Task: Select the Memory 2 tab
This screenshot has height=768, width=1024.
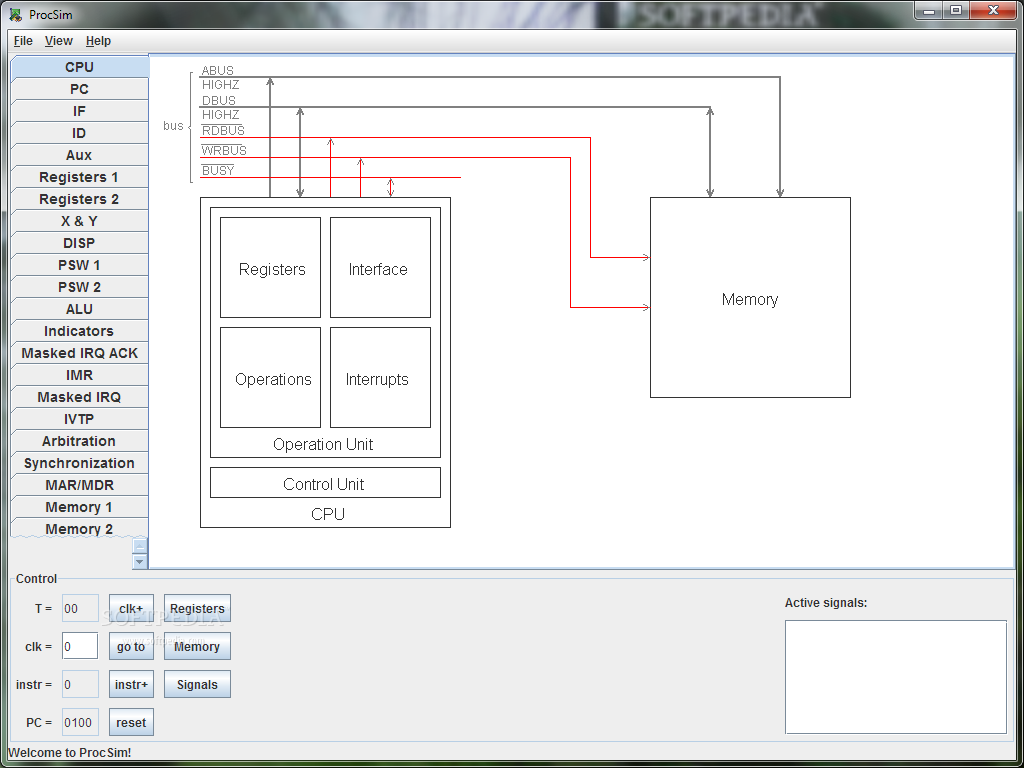Action: coord(80,528)
